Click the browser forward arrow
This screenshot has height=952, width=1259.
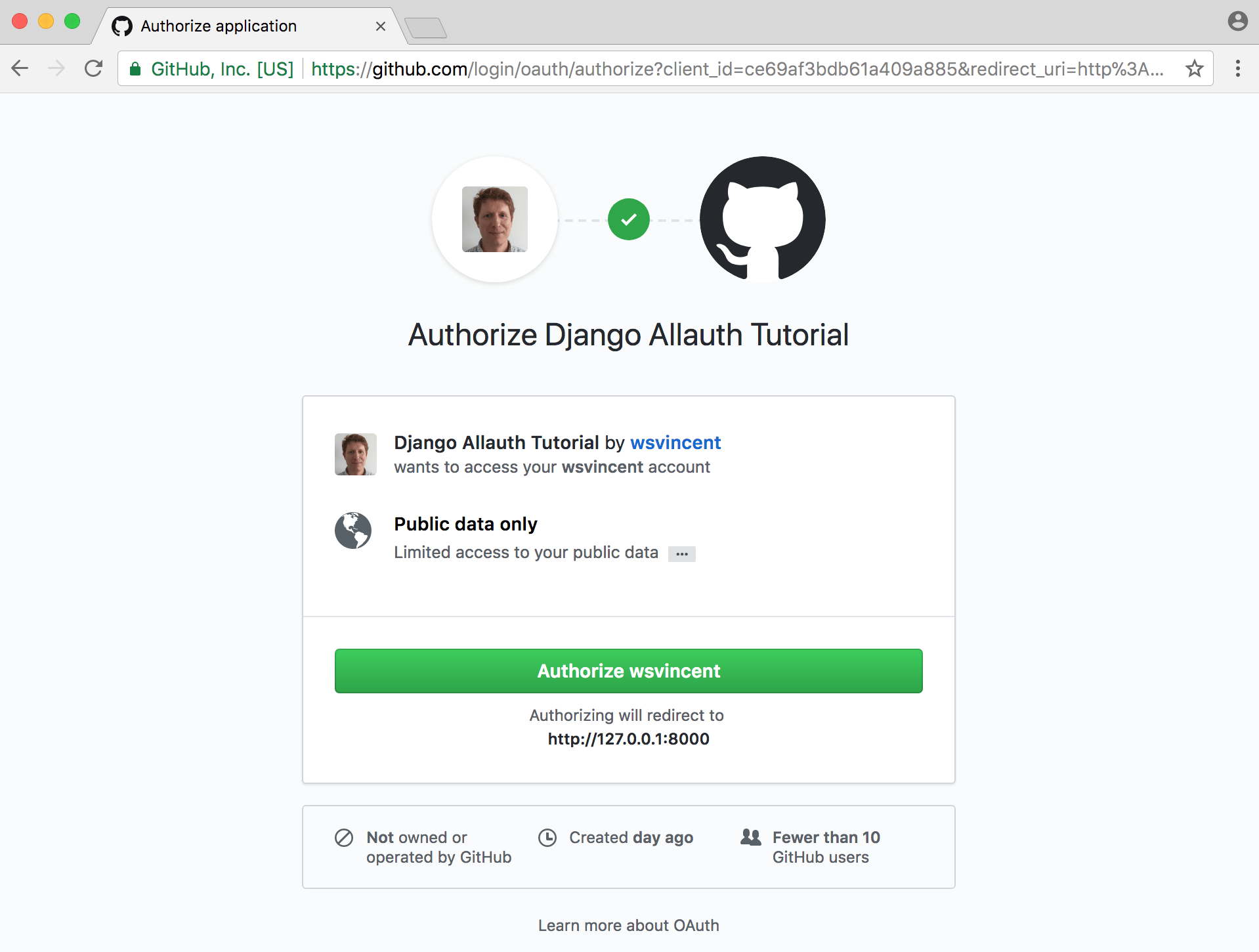tap(57, 68)
